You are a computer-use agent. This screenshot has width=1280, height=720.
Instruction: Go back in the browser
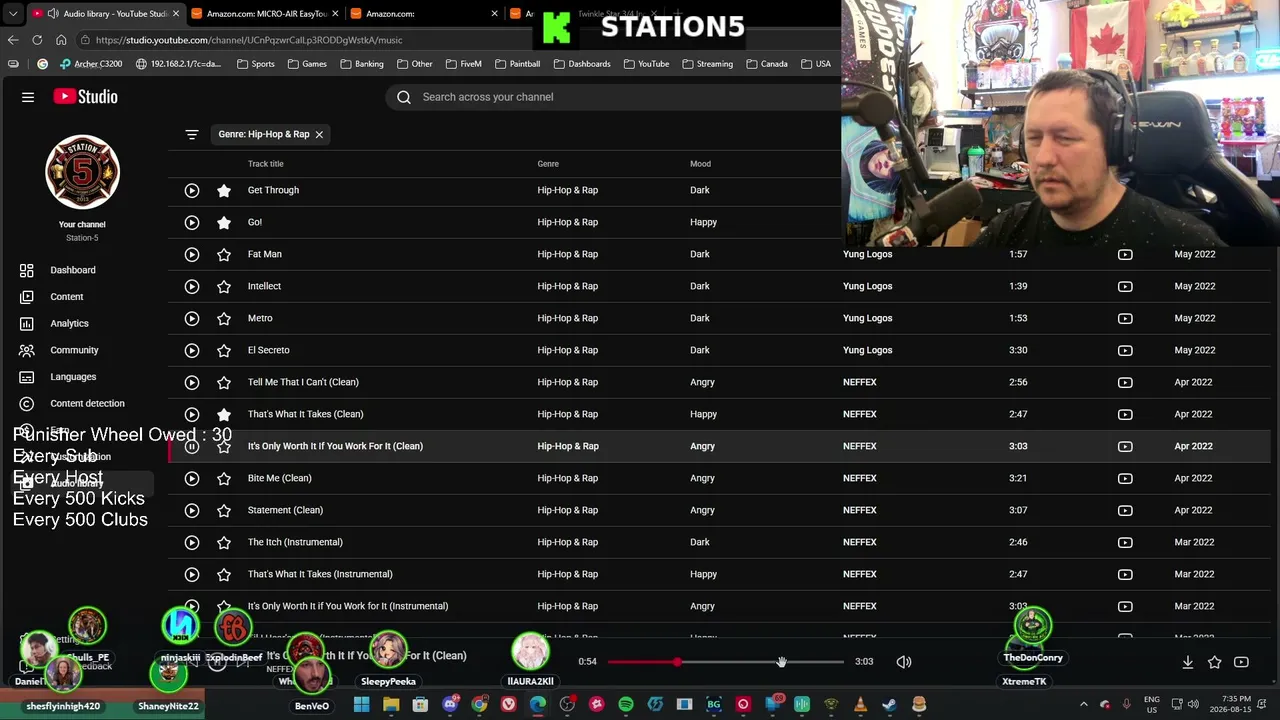coord(13,40)
